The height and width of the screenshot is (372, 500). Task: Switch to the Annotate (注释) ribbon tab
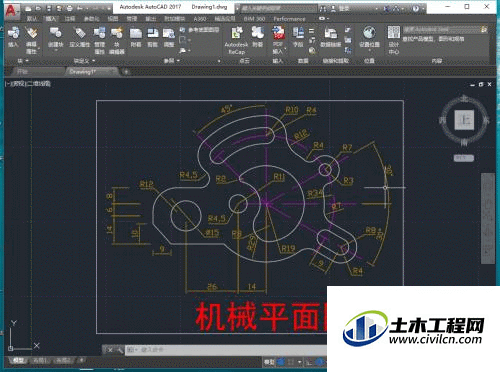tap(70, 19)
